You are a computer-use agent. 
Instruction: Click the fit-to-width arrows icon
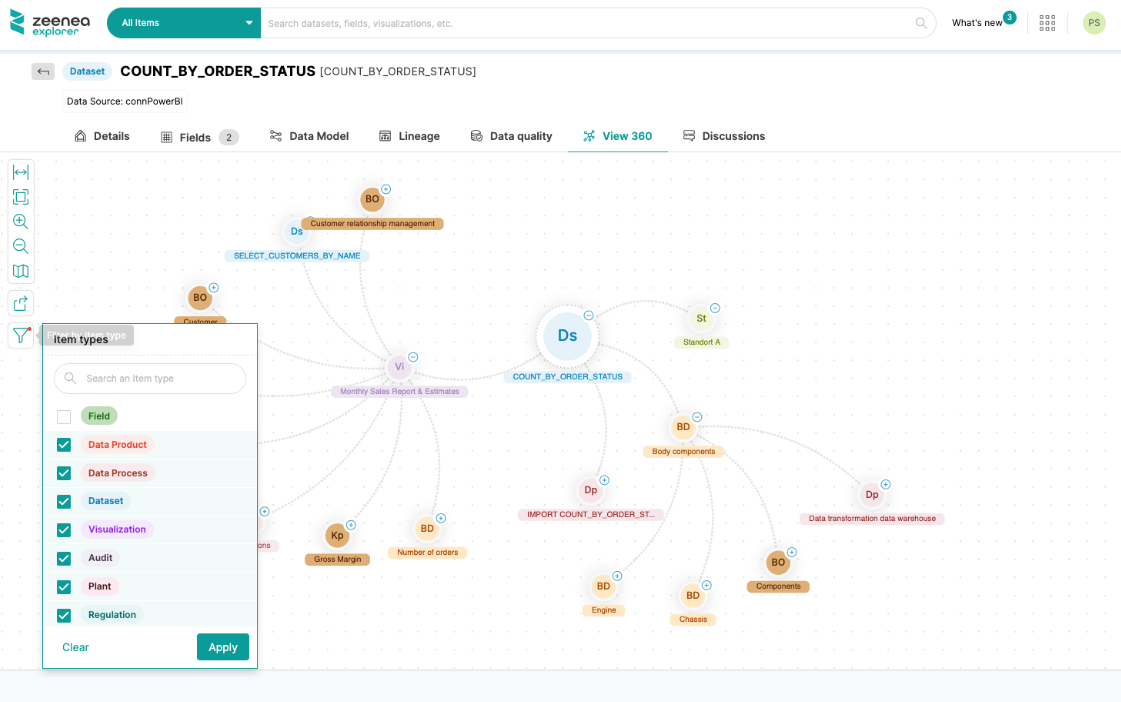pyautogui.click(x=20, y=173)
